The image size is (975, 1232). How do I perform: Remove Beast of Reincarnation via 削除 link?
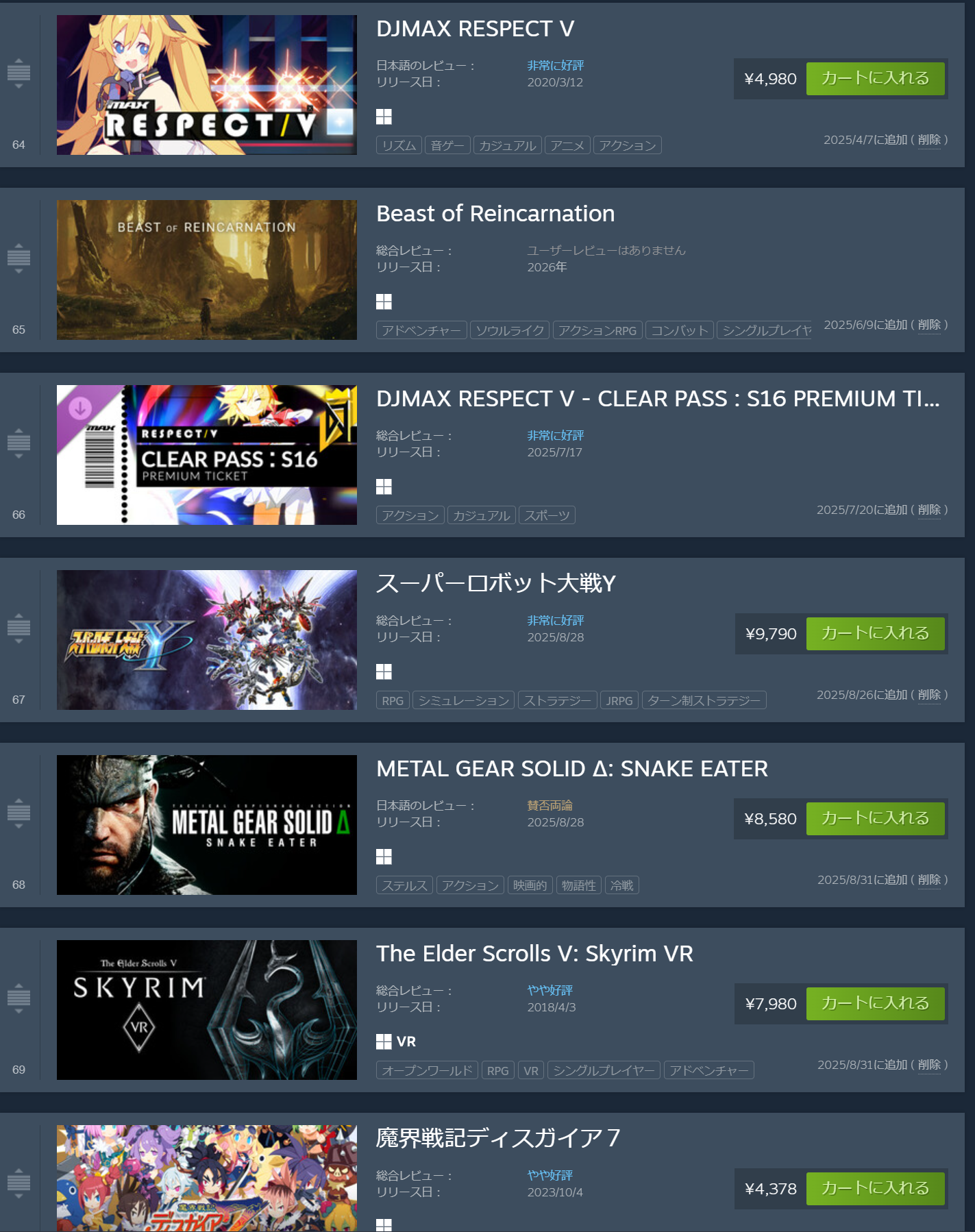click(x=929, y=325)
